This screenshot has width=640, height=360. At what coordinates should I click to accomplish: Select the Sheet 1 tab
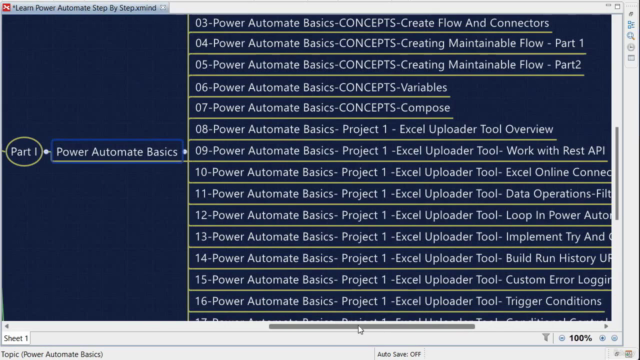point(16,338)
